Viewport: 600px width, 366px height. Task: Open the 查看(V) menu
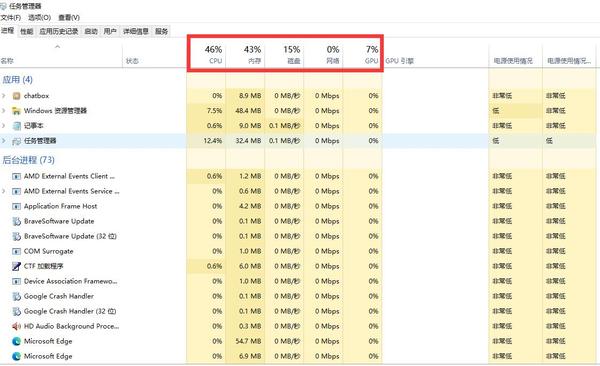pyautogui.click(x=69, y=18)
